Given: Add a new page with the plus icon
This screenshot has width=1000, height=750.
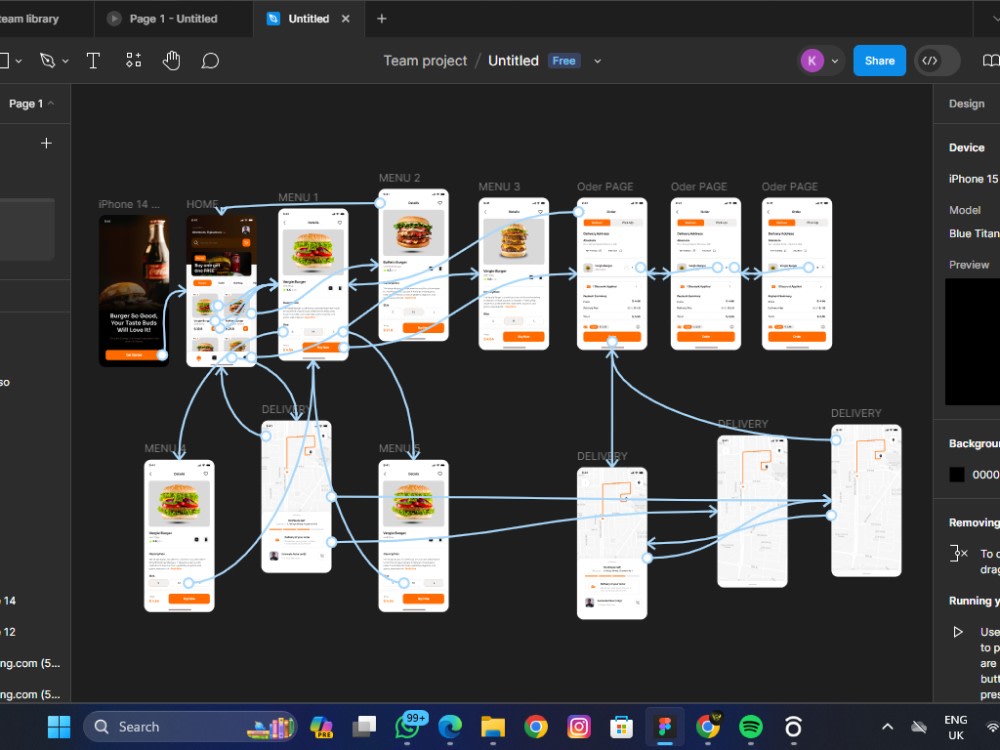Looking at the screenshot, I should (x=46, y=142).
